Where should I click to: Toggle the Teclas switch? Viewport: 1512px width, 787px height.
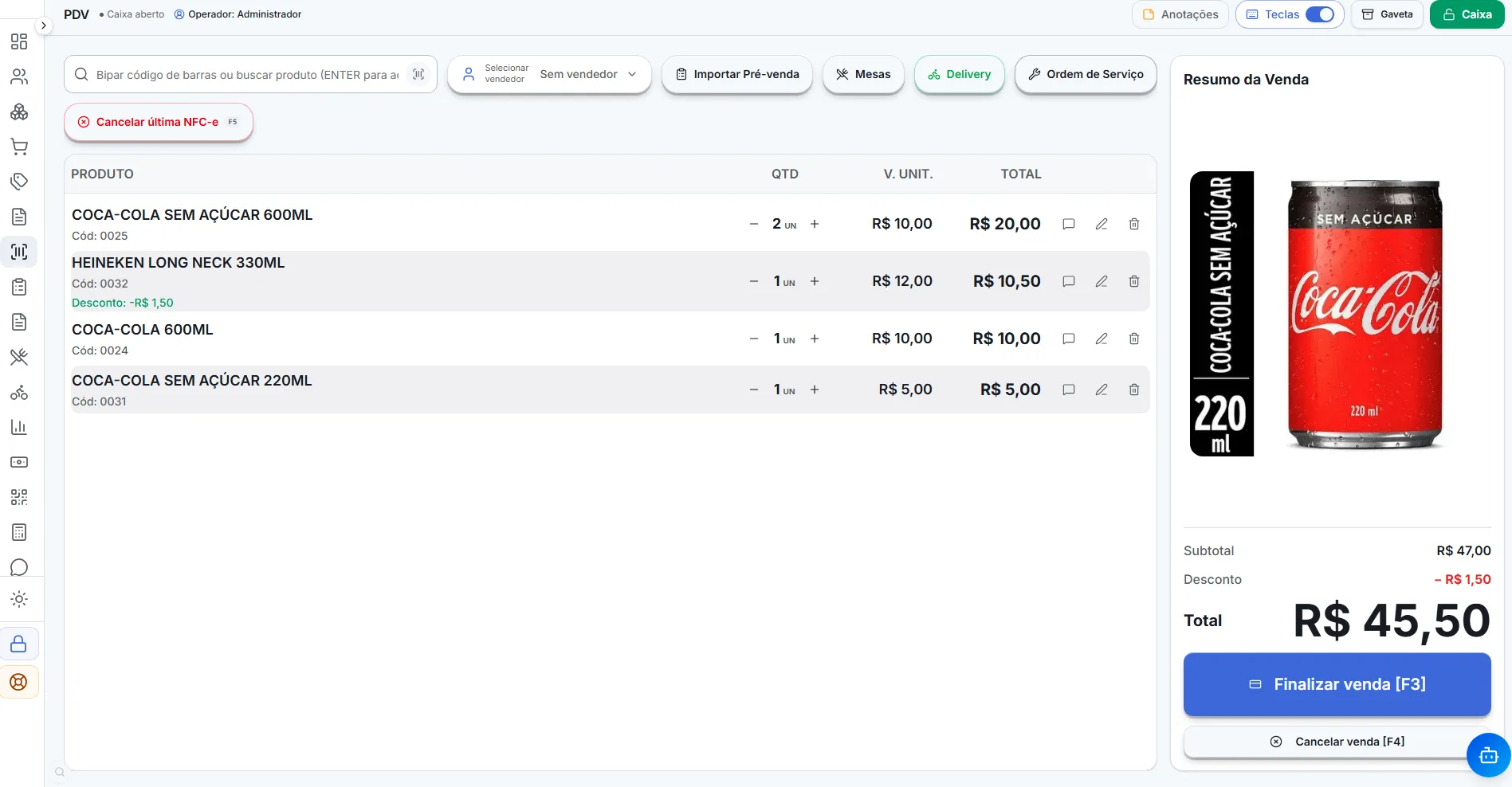[x=1320, y=14]
